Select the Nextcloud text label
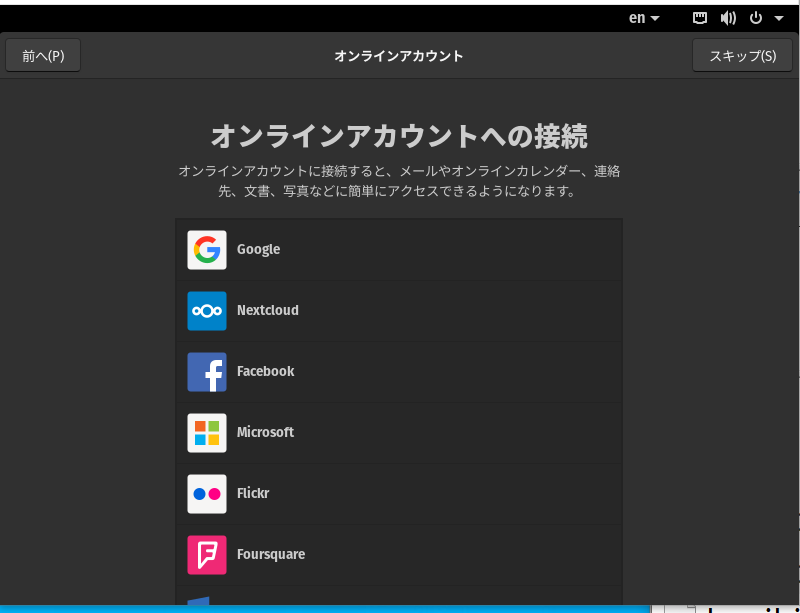This screenshot has width=800, height=613. tap(267, 310)
